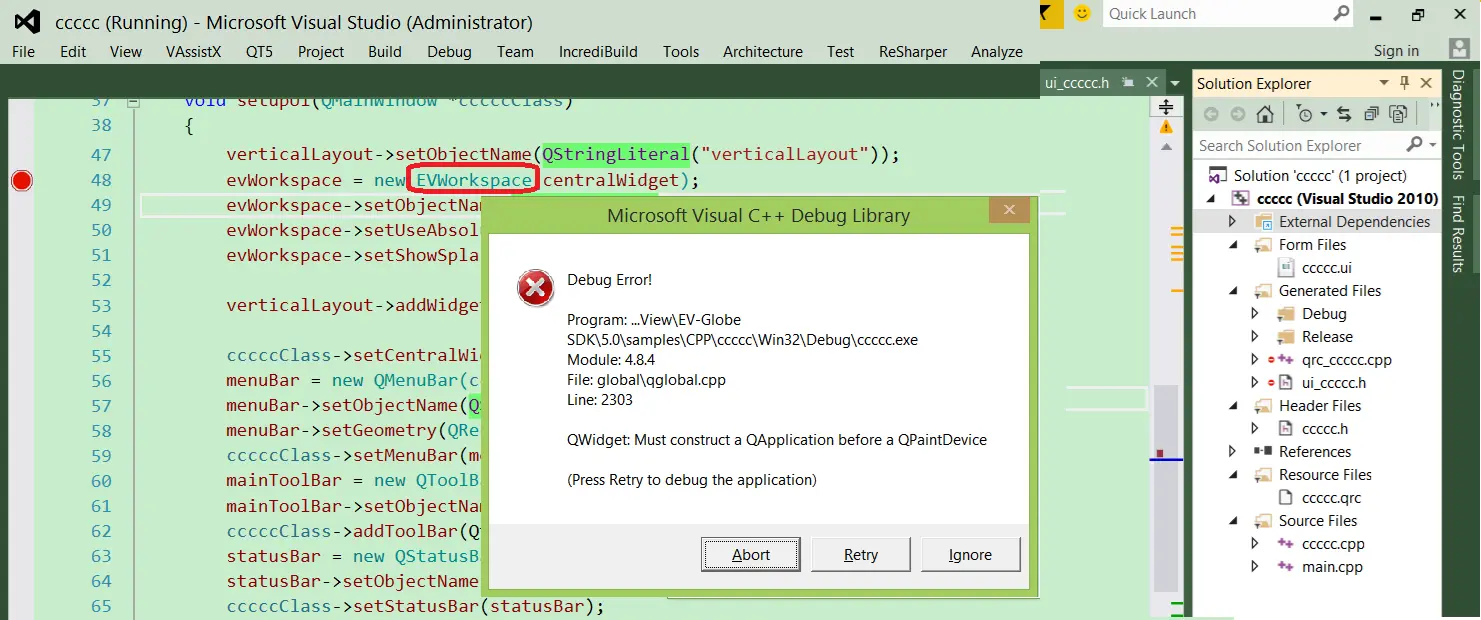Close the Solution Explorer panel
Viewport: 1481px width, 620px height.
[1426, 83]
